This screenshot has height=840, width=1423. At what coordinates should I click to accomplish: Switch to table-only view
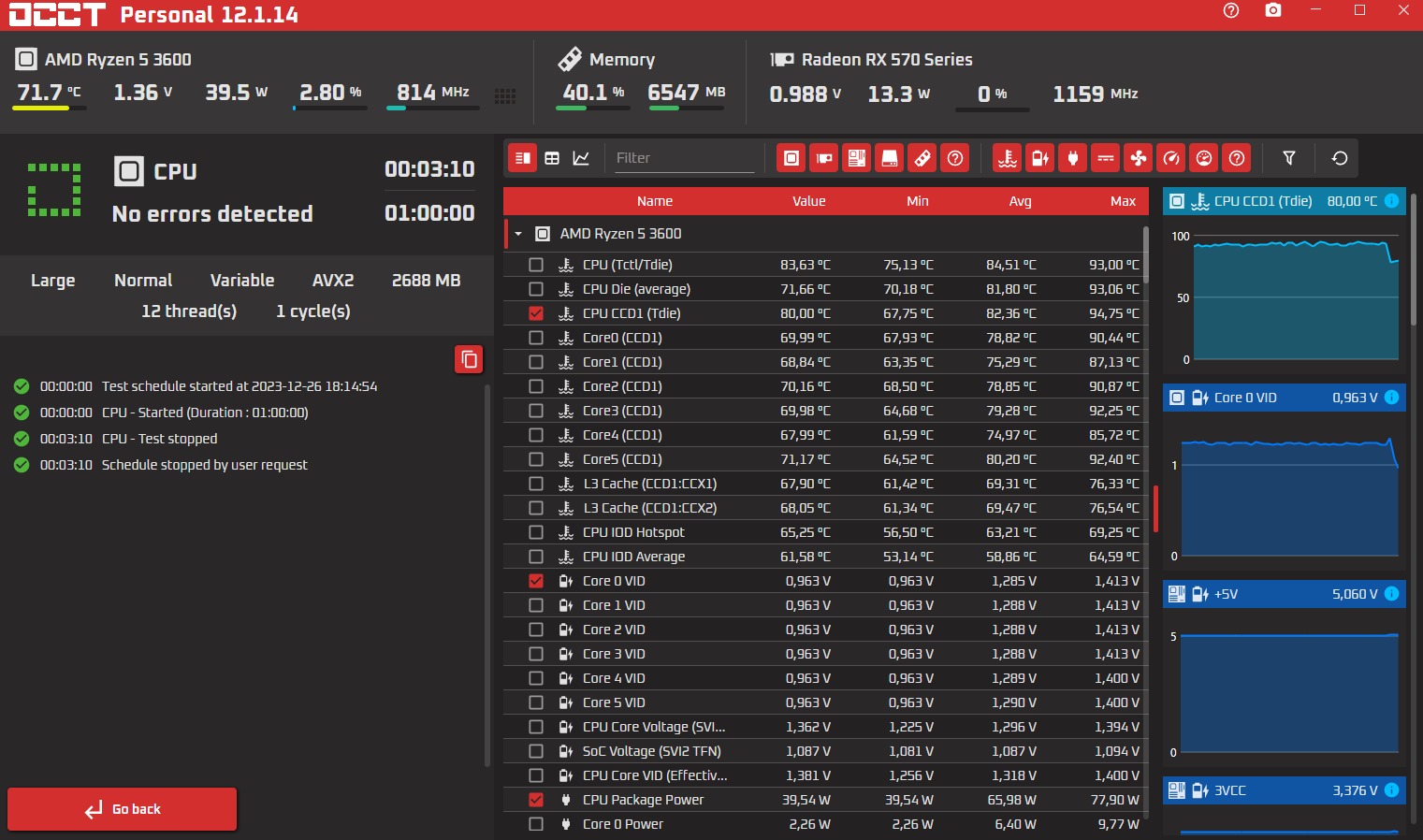(x=552, y=158)
